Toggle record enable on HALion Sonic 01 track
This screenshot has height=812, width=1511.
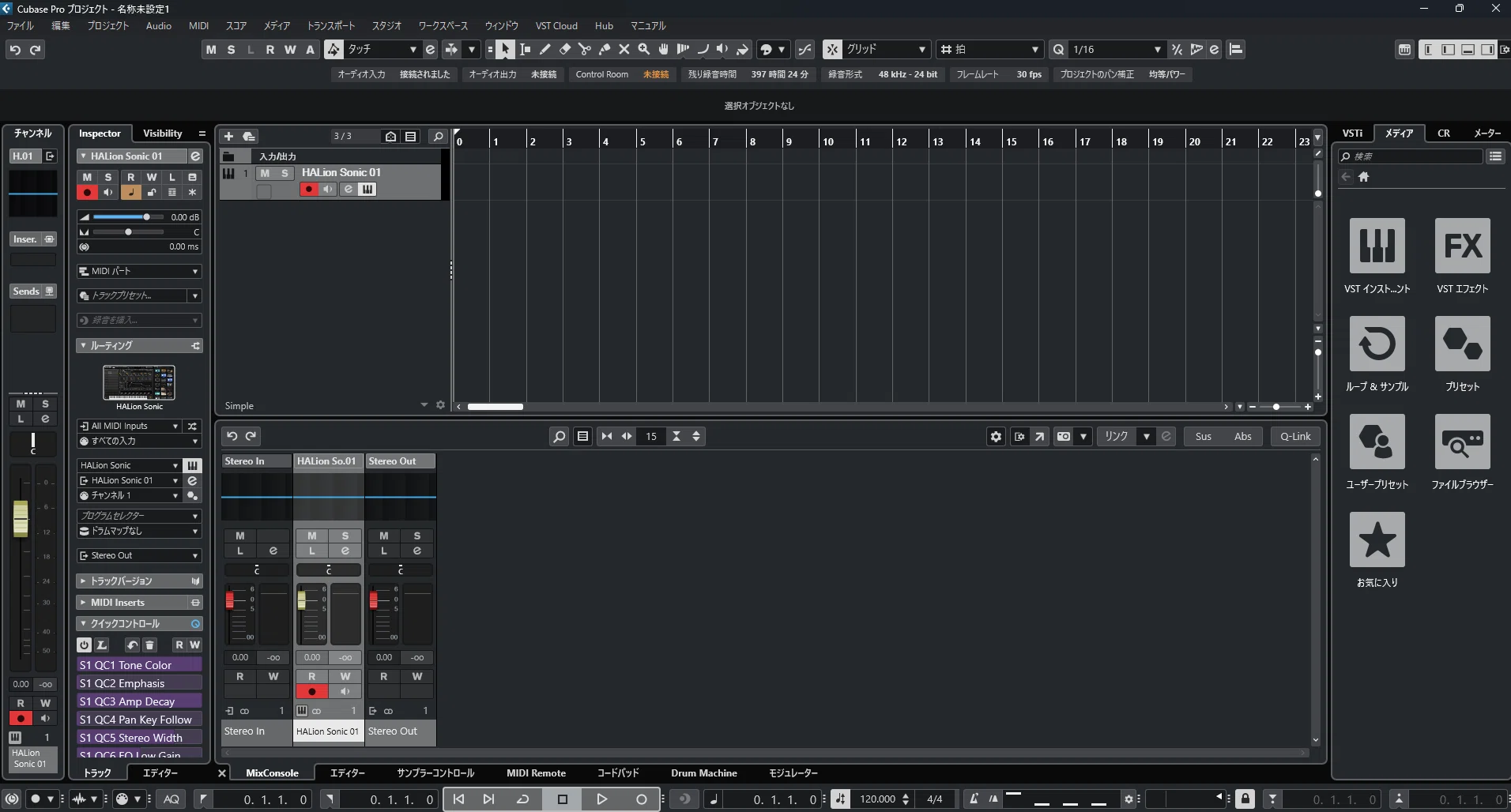click(309, 190)
